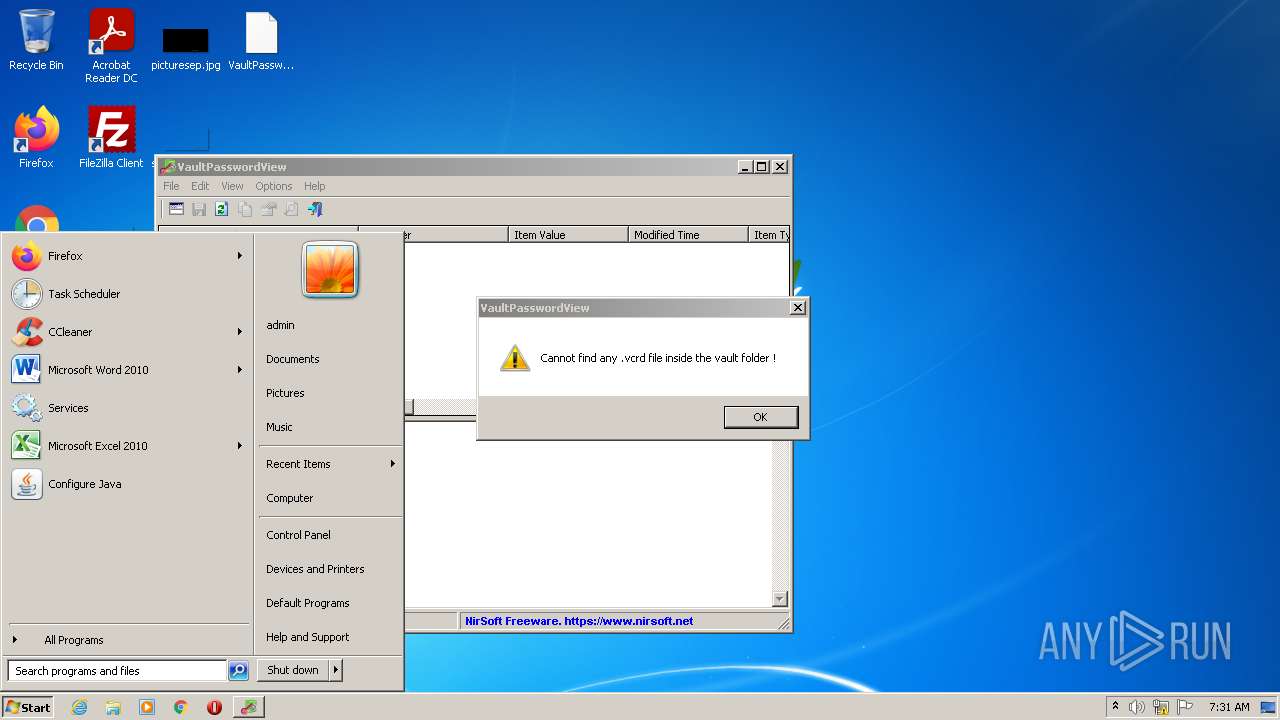Sort by Modified Time column header
1280x720 pixels.
pos(688,235)
